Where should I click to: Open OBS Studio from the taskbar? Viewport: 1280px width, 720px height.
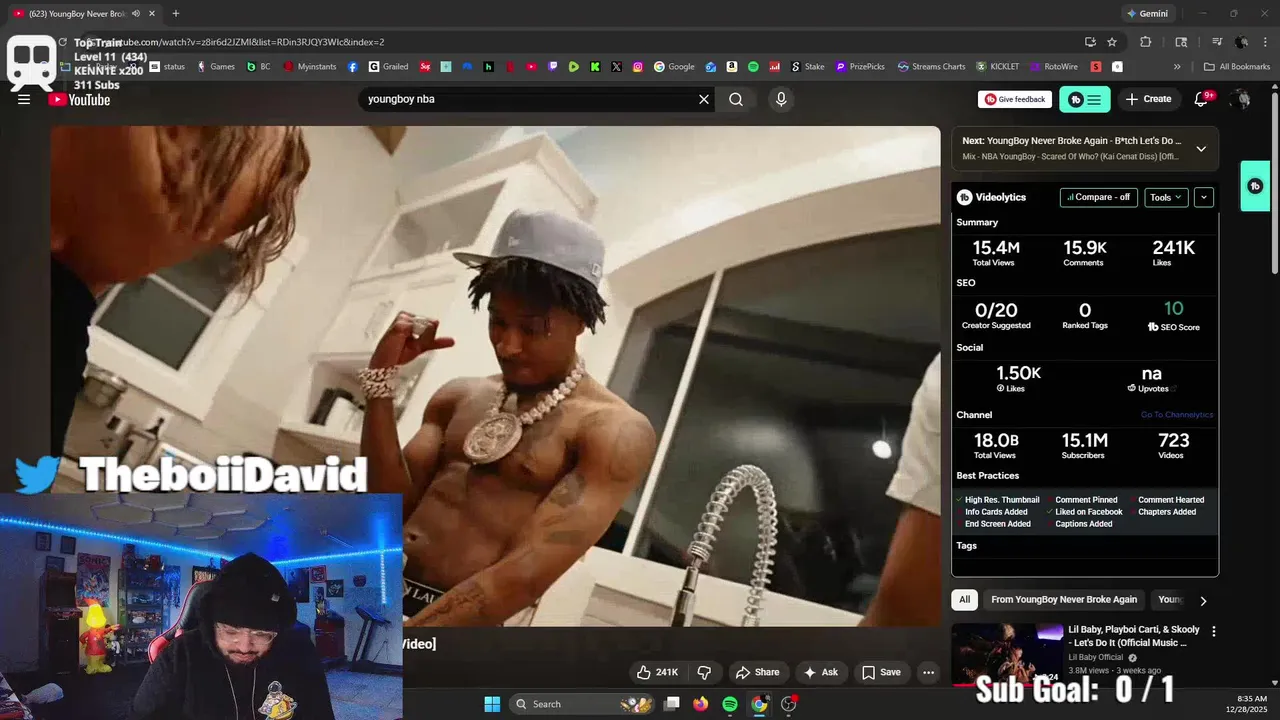click(788, 704)
